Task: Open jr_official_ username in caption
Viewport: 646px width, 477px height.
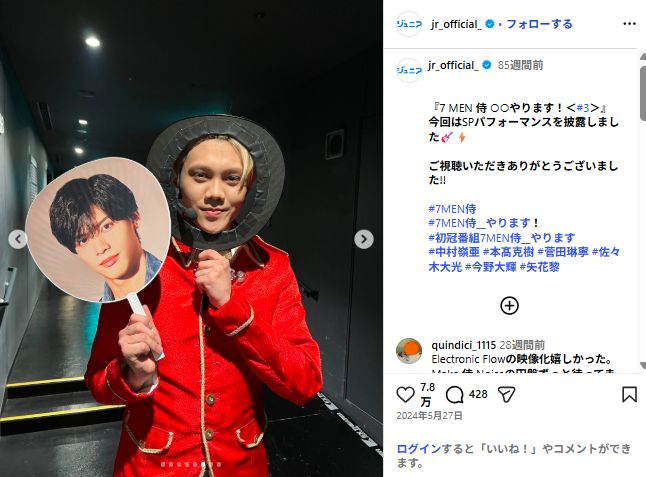Action: point(453,65)
